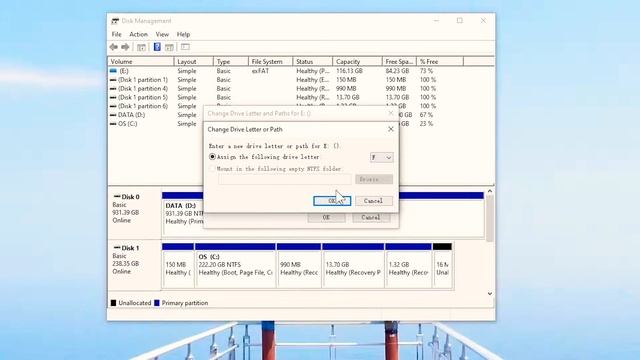
Task: Click OK in Change Drive Letter or Path
Action: 332,201
